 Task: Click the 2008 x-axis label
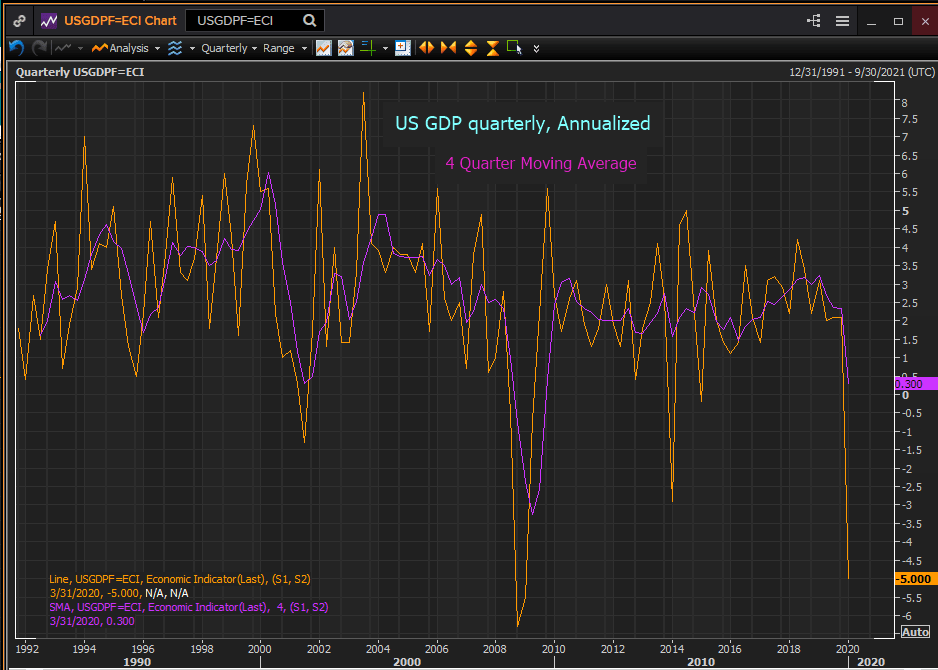[495, 648]
